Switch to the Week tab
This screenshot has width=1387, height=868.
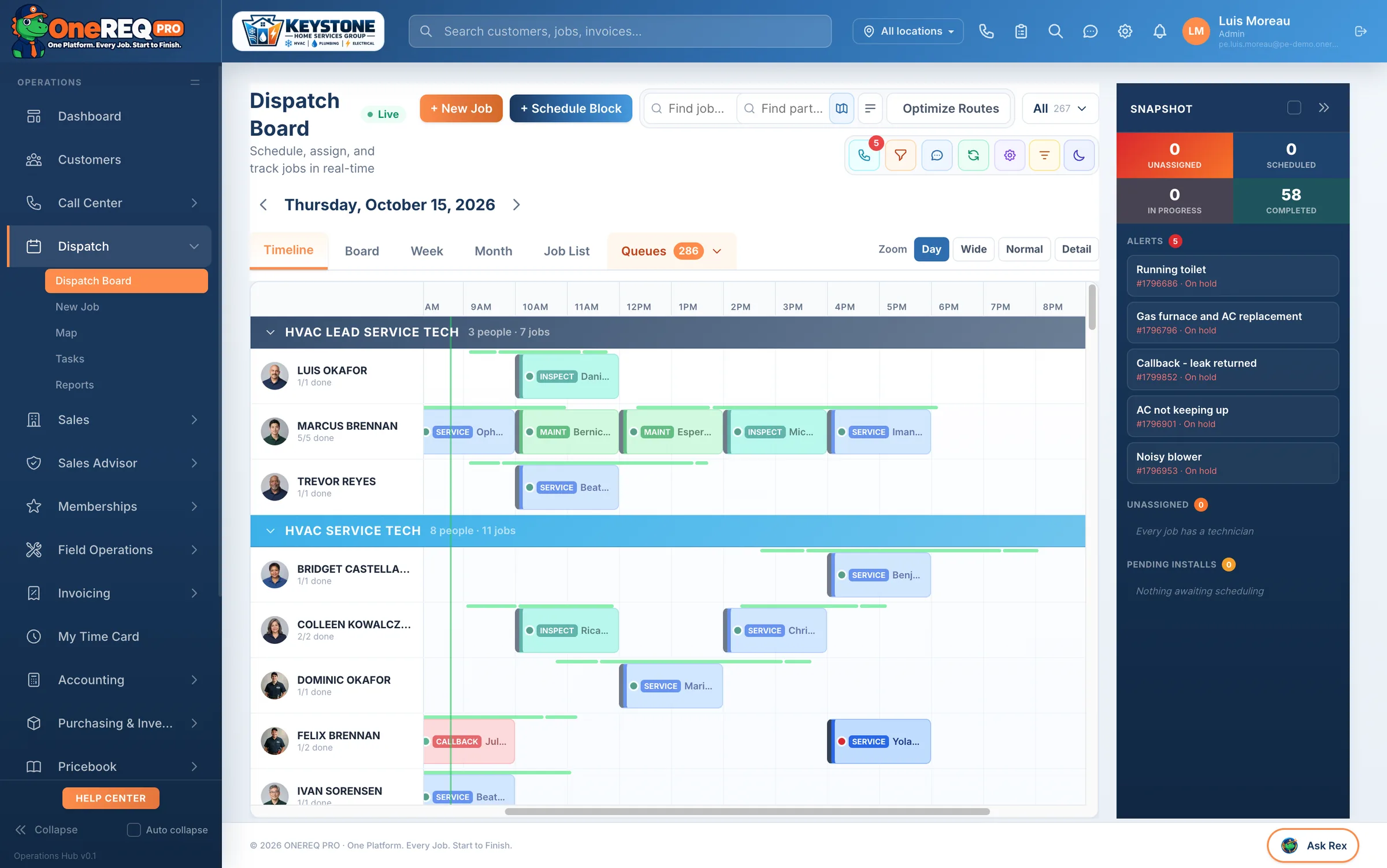point(427,251)
